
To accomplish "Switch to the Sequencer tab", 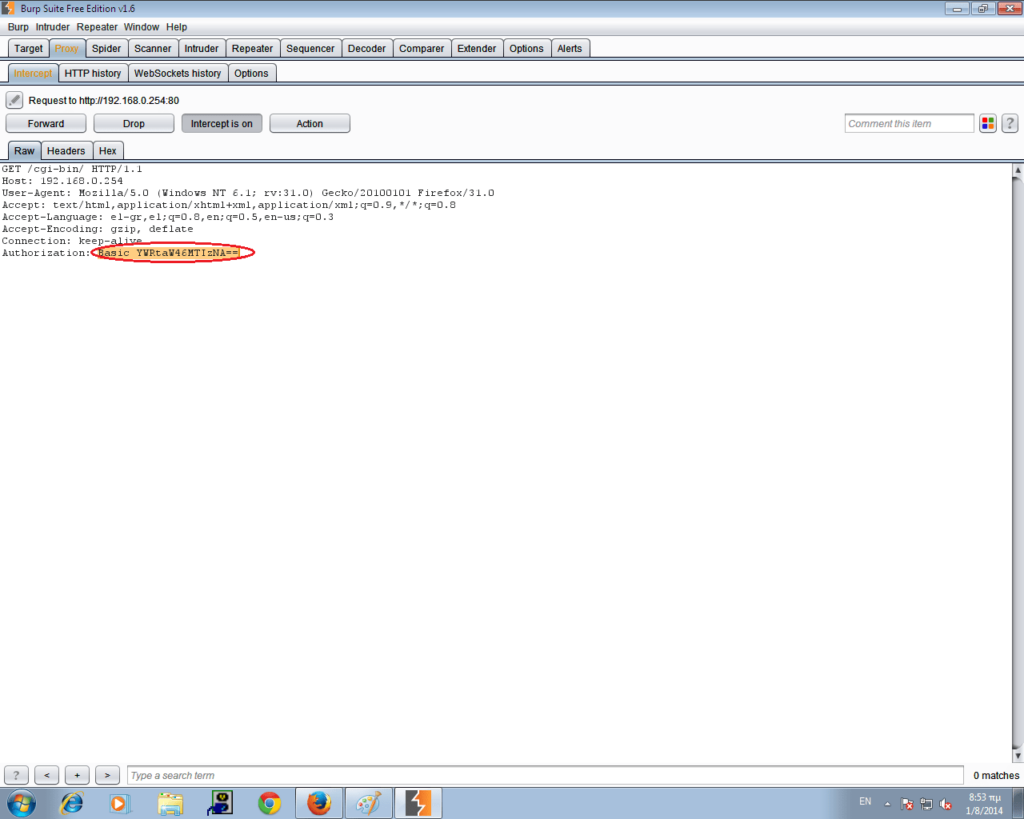I will (x=310, y=48).
